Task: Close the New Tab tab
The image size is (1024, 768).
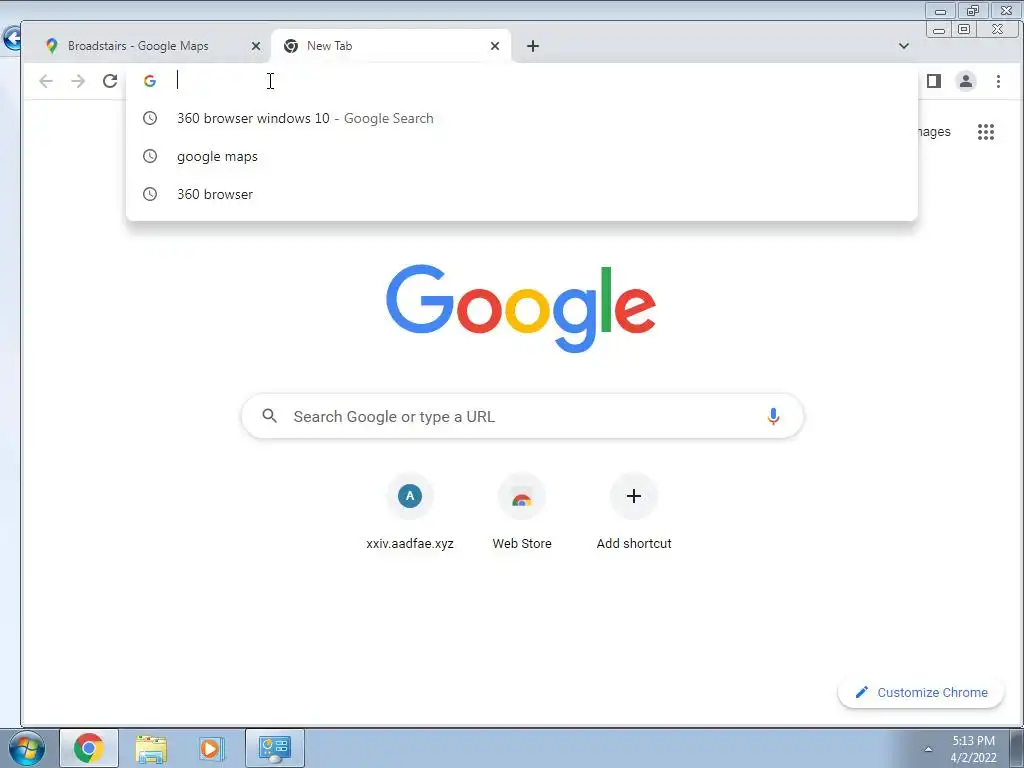Action: point(495,46)
